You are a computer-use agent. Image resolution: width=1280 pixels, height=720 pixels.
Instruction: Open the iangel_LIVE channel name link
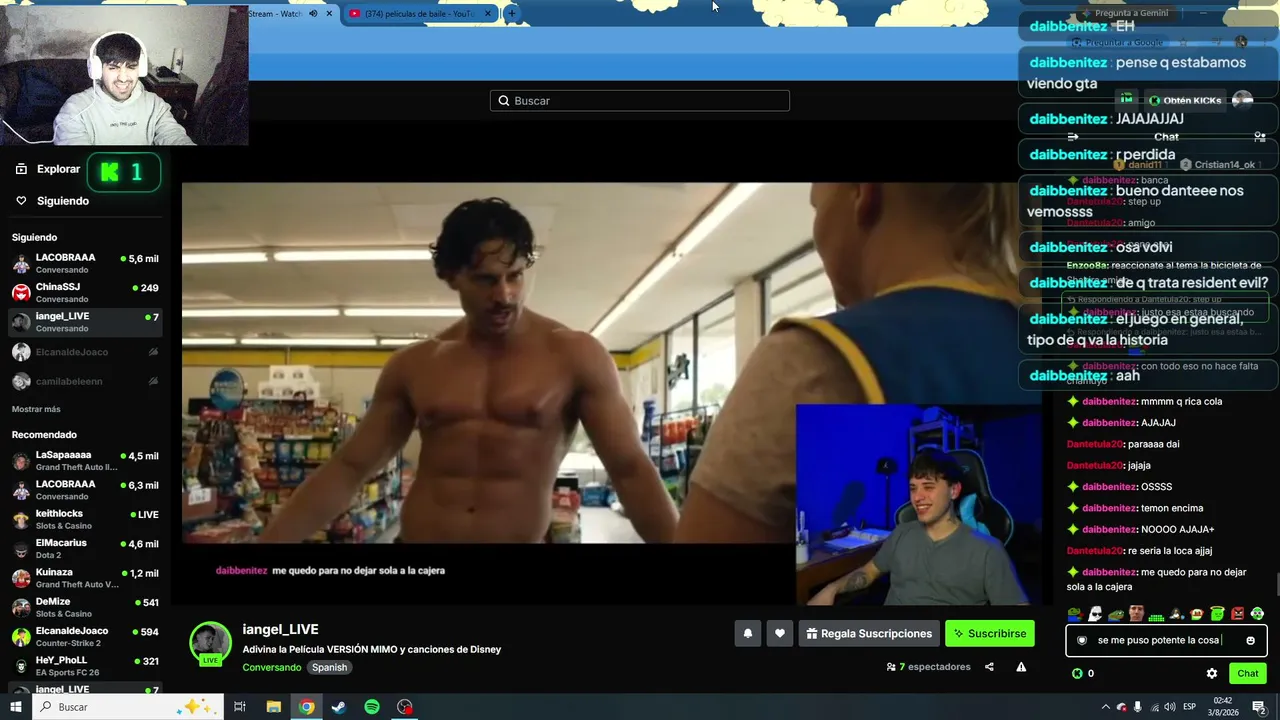280,629
